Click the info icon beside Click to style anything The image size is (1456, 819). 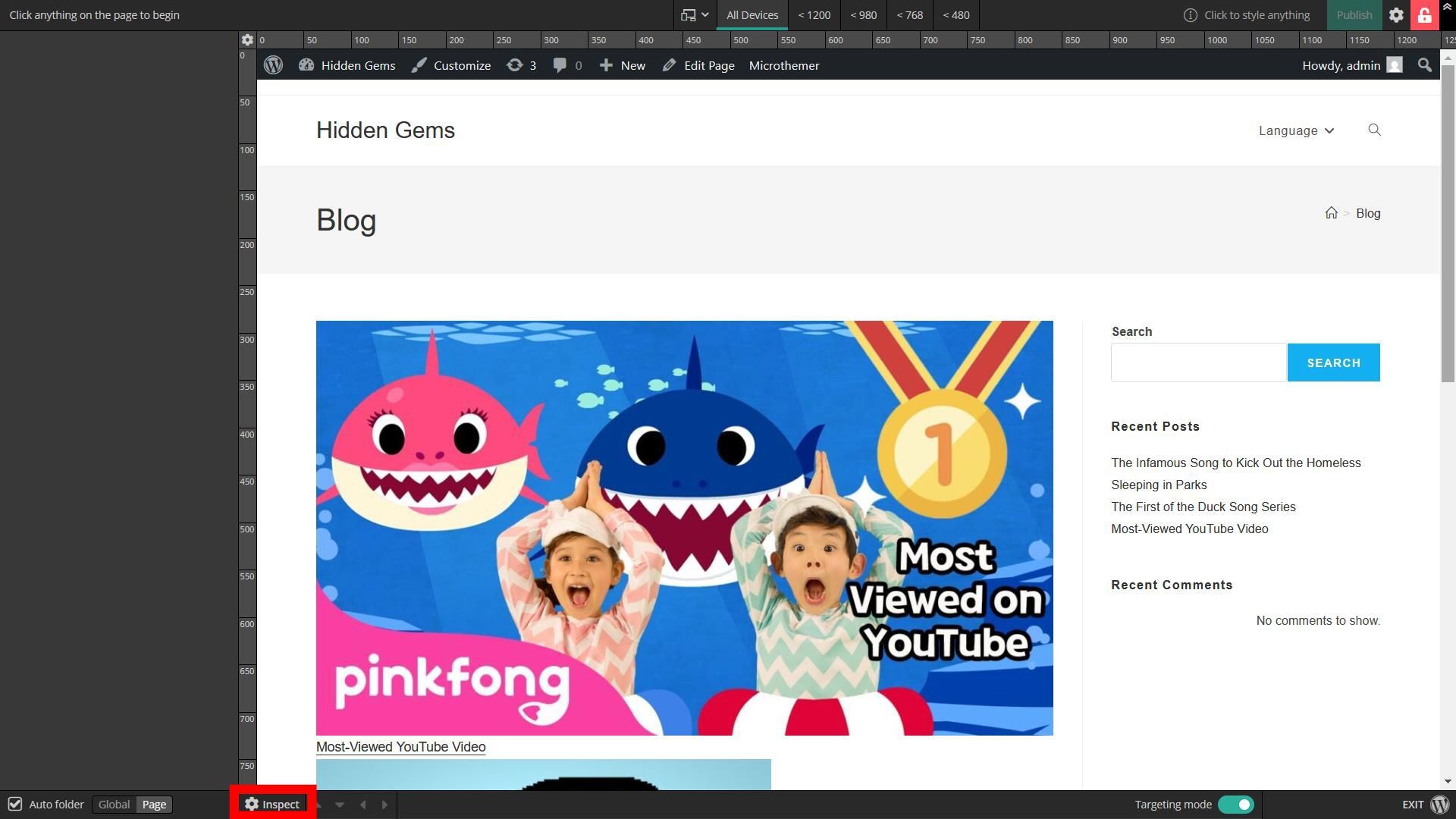(1191, 15)
